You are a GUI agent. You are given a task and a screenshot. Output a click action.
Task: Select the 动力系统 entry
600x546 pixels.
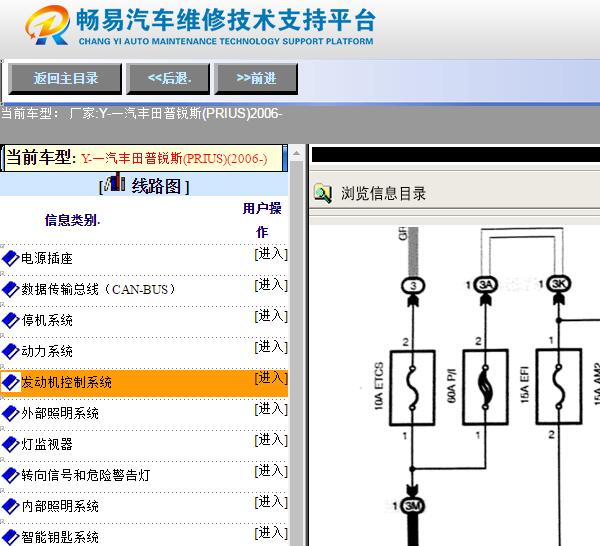47,352
